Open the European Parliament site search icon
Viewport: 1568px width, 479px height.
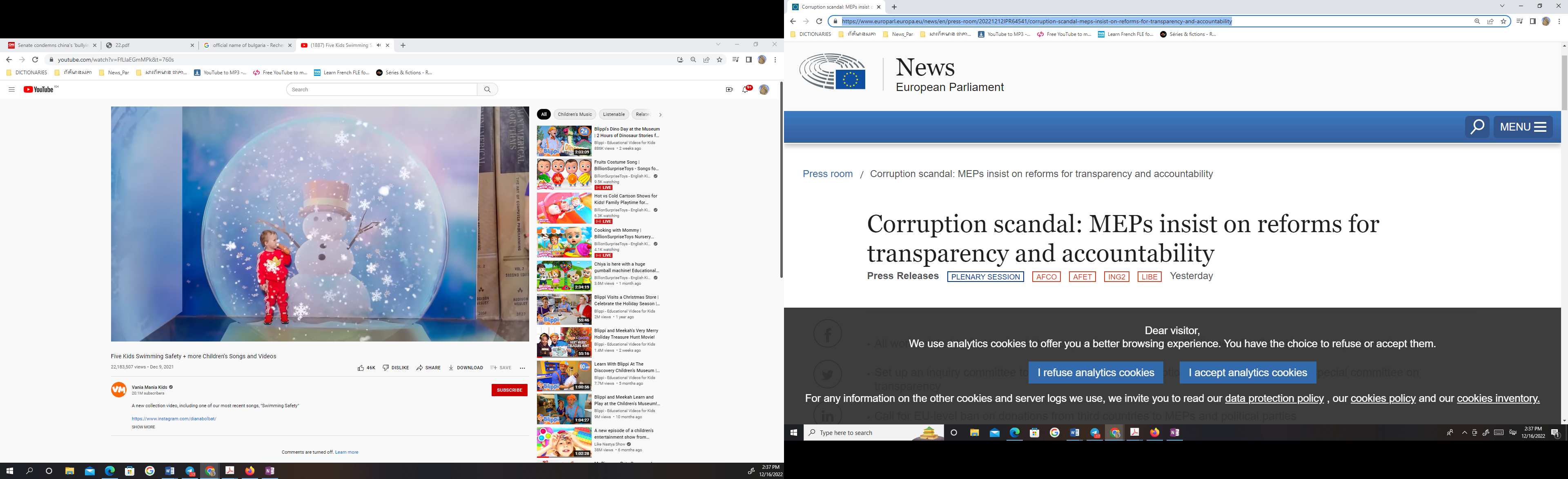coord(1477,126)
